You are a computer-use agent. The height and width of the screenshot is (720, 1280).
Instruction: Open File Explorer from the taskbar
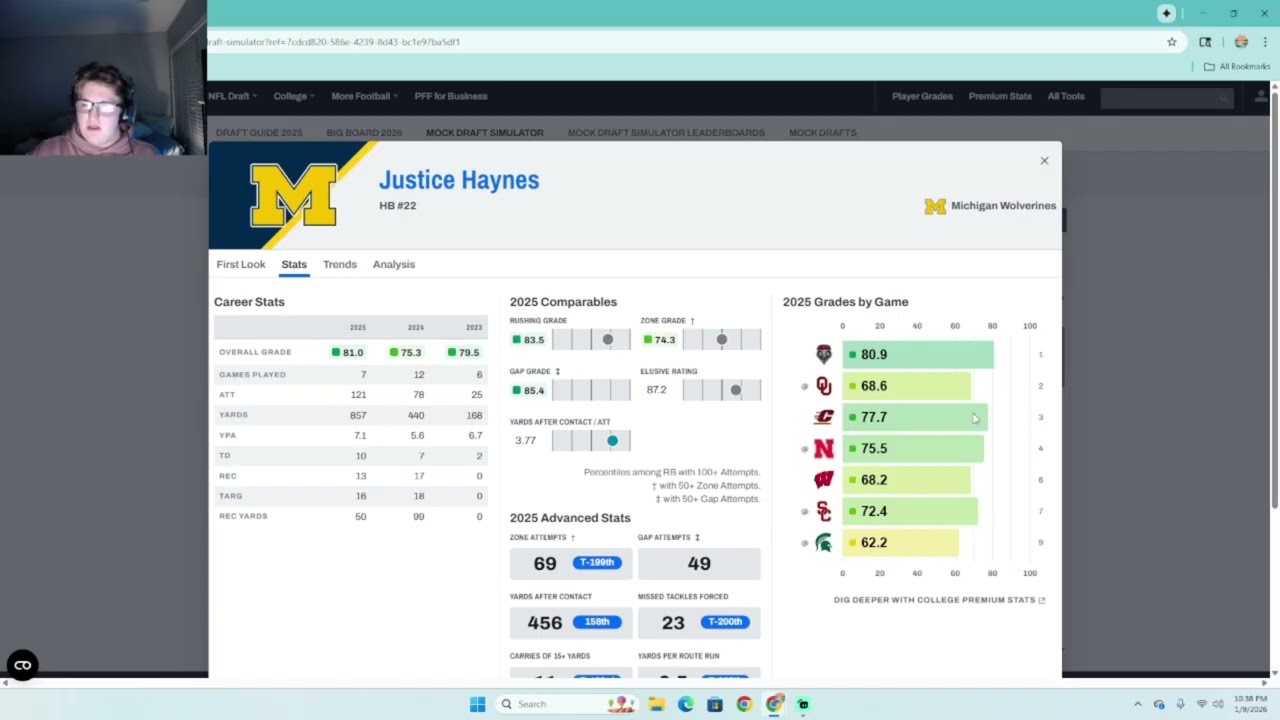[x=656, y=704]
